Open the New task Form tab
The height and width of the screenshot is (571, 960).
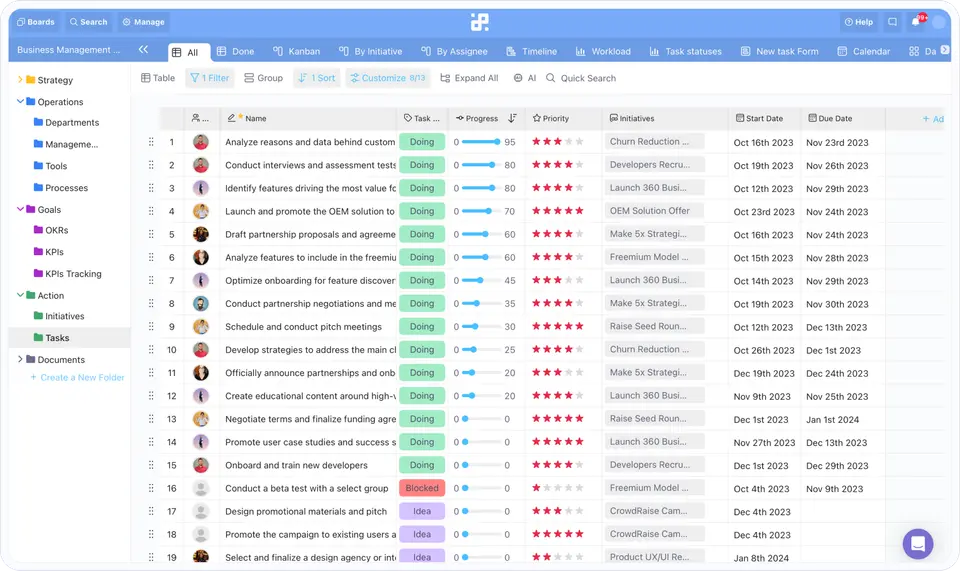click(x=779, y=51)
